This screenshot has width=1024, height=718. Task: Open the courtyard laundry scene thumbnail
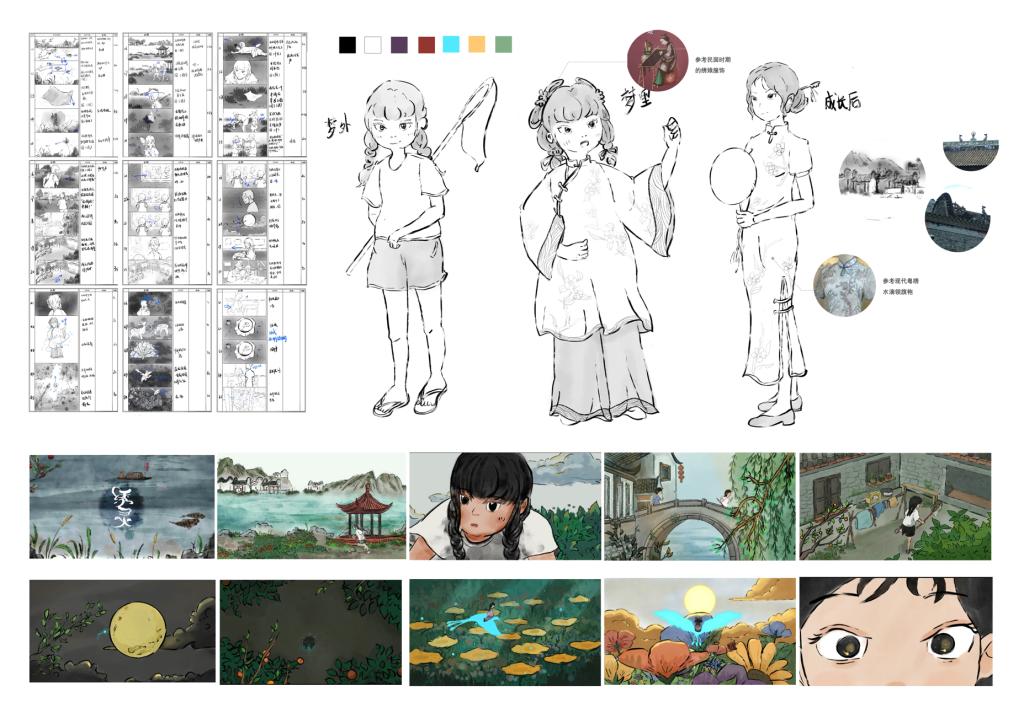895,506
